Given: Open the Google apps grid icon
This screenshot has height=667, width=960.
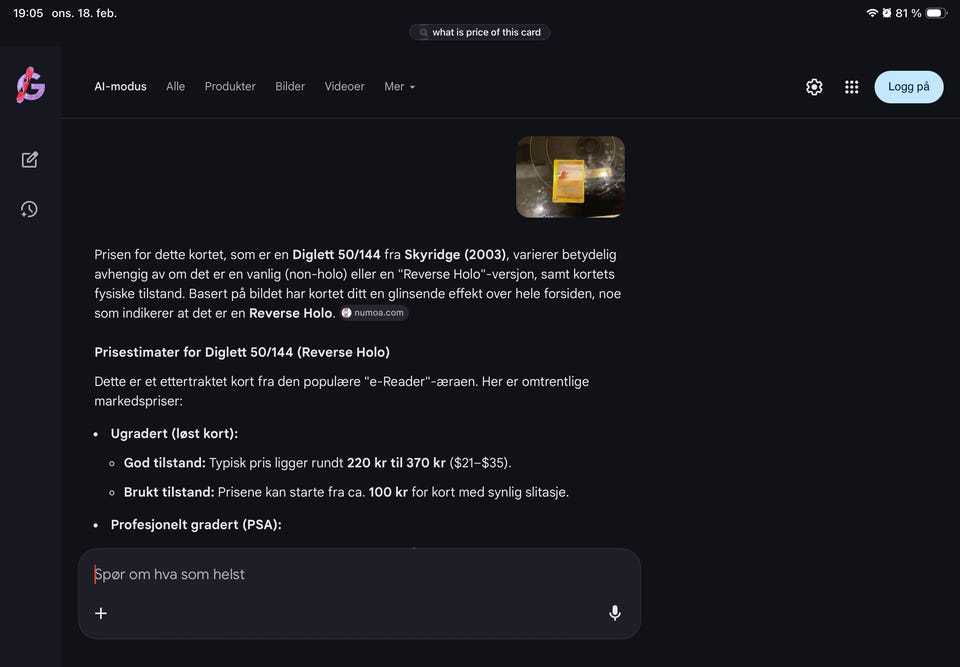Looking at the screenshot, I should click(x=851, y=87).
